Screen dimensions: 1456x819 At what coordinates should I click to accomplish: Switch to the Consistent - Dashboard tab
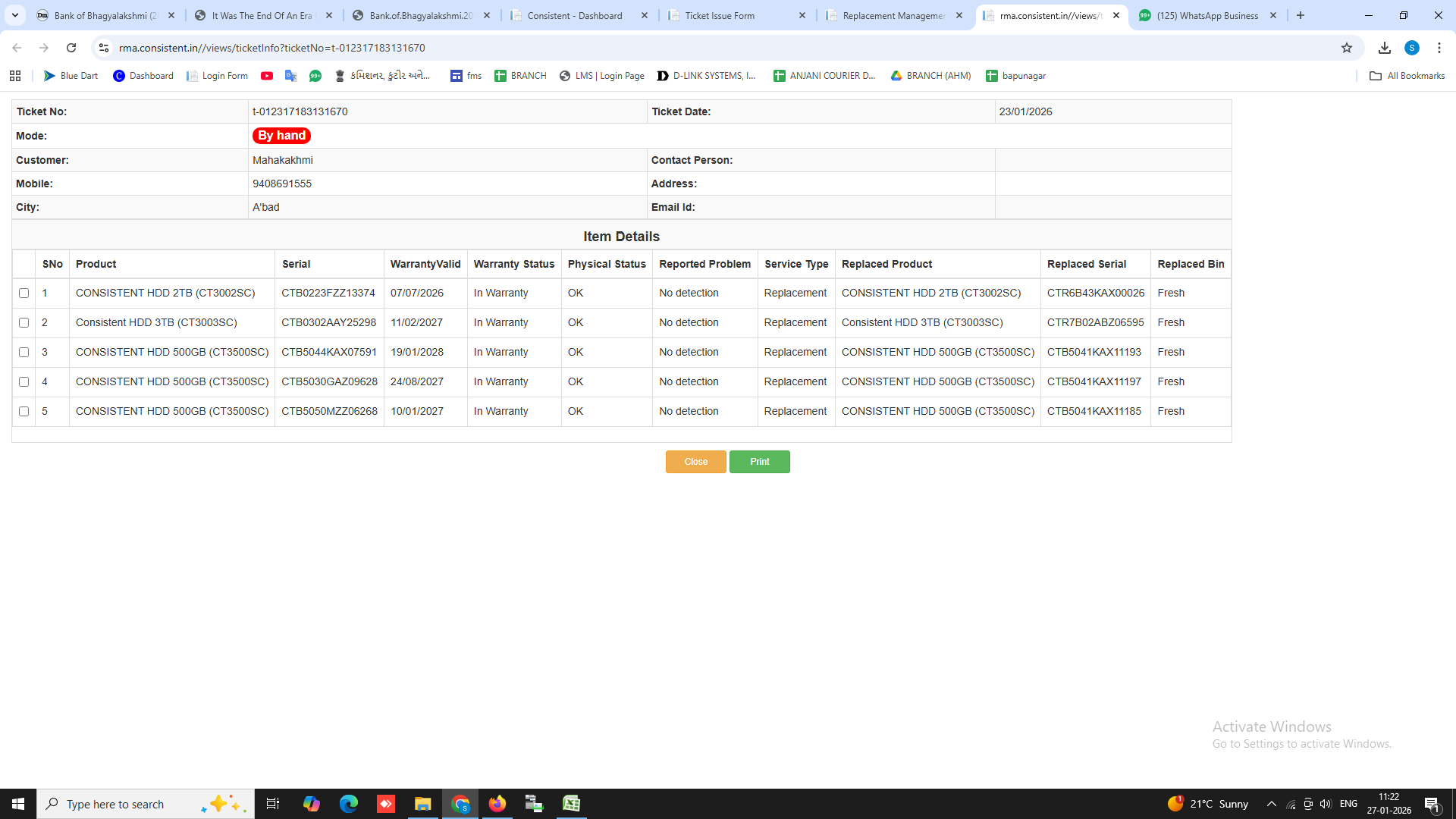point(574,15)
